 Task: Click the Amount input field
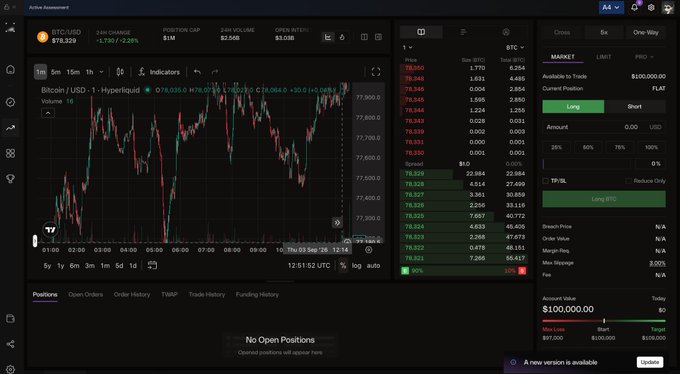[604, 127]
